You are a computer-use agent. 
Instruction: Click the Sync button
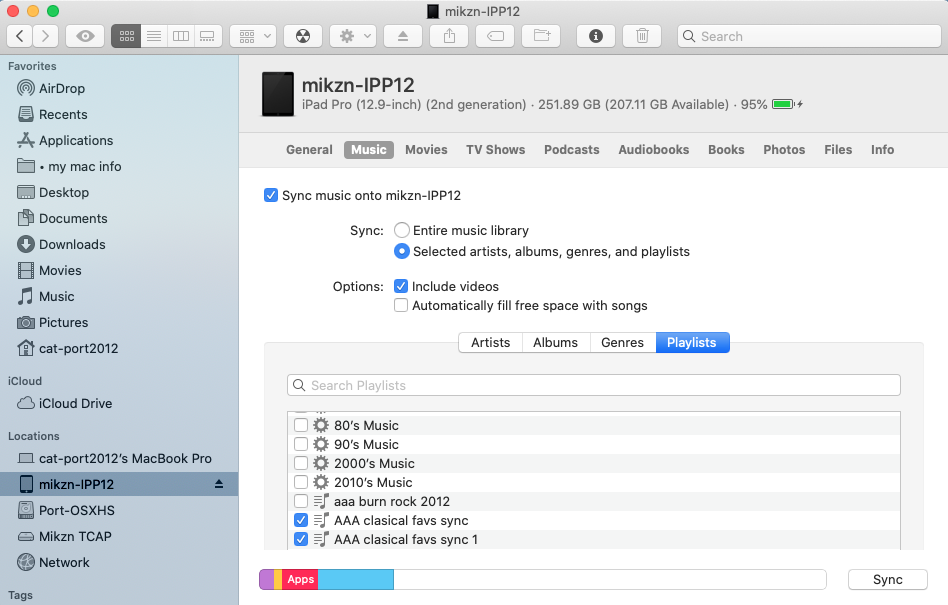point(888,580)
